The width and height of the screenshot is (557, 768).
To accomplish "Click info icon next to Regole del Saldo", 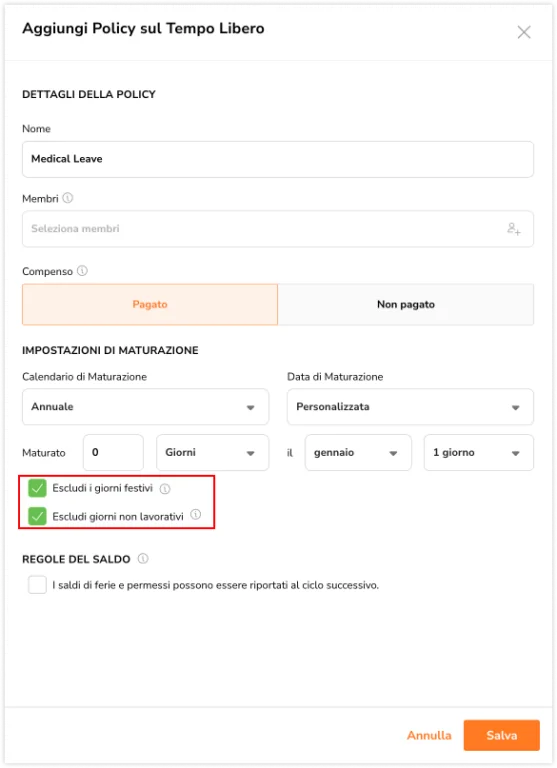I will pyautogui.click(x=143, y=558).
